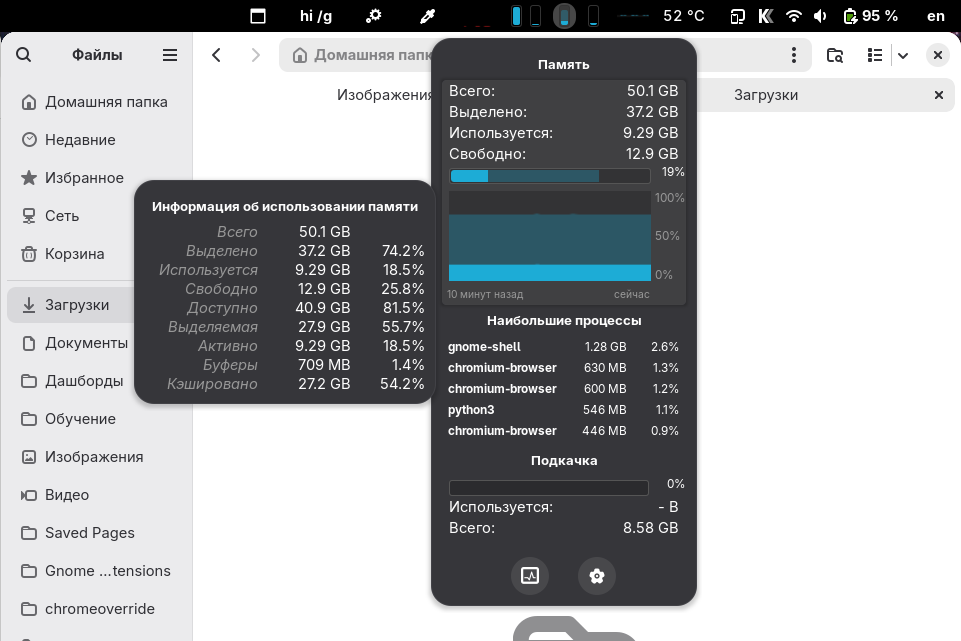Switch to the Изображения tab

385,95
